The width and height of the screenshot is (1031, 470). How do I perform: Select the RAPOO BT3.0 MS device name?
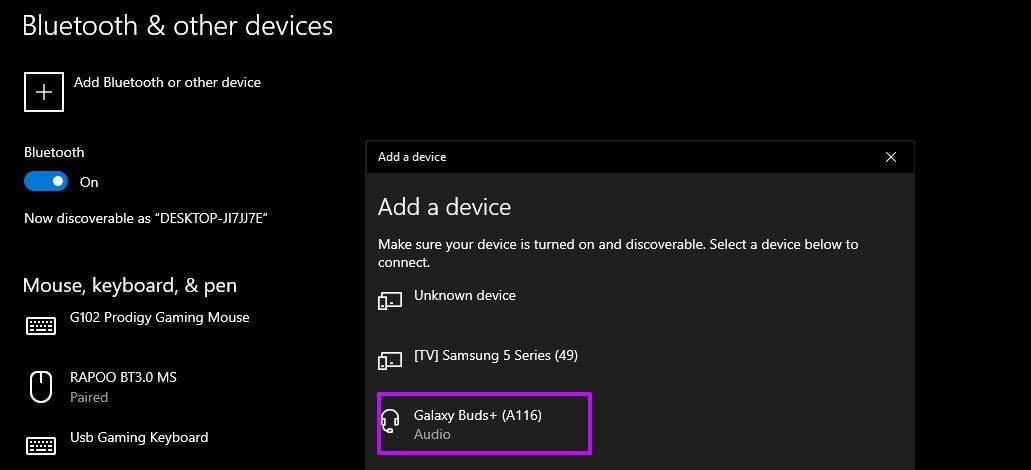pyautogui.click(x=124, y=378)
